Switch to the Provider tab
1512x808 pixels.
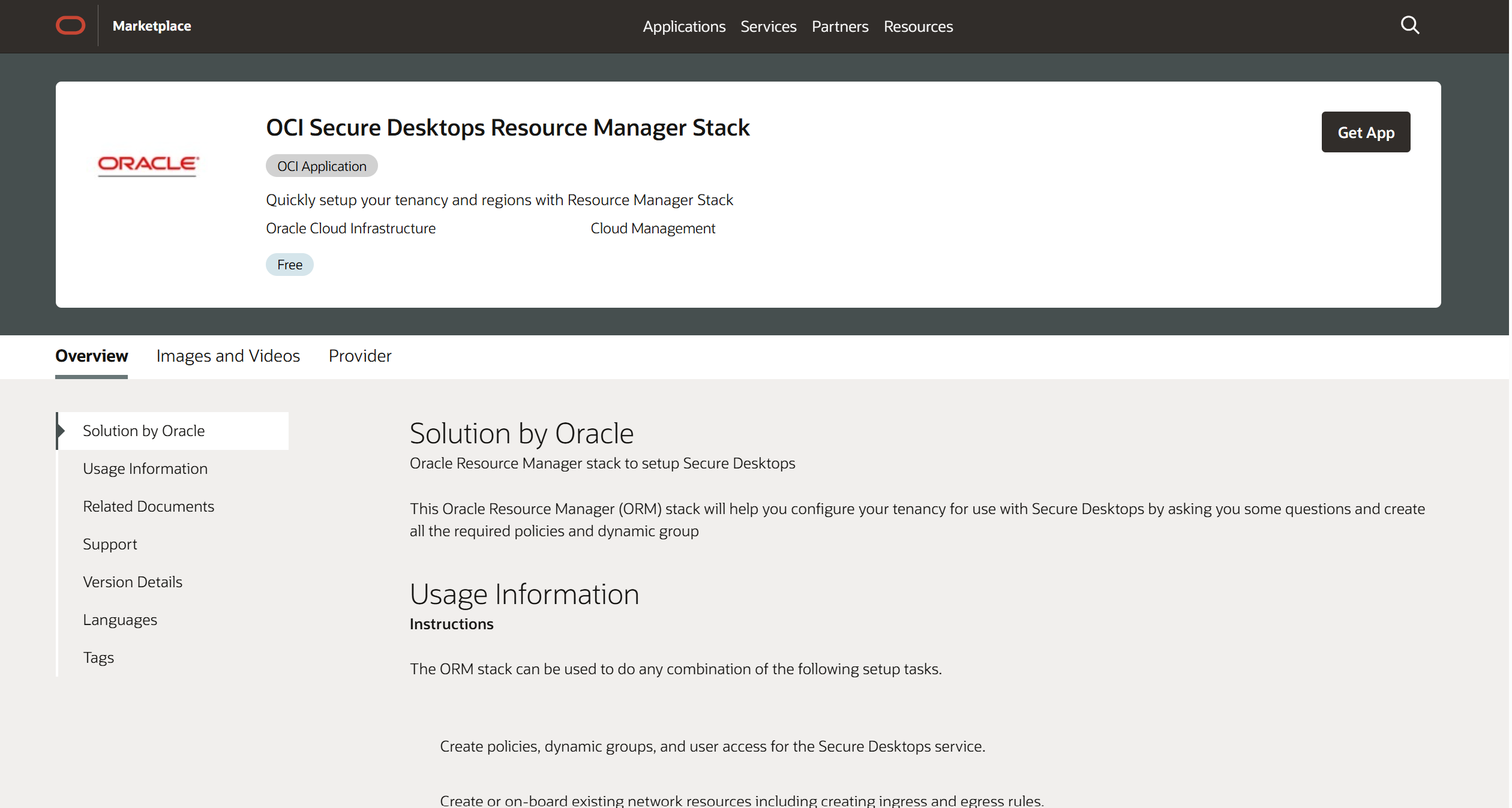coord(359,356)
